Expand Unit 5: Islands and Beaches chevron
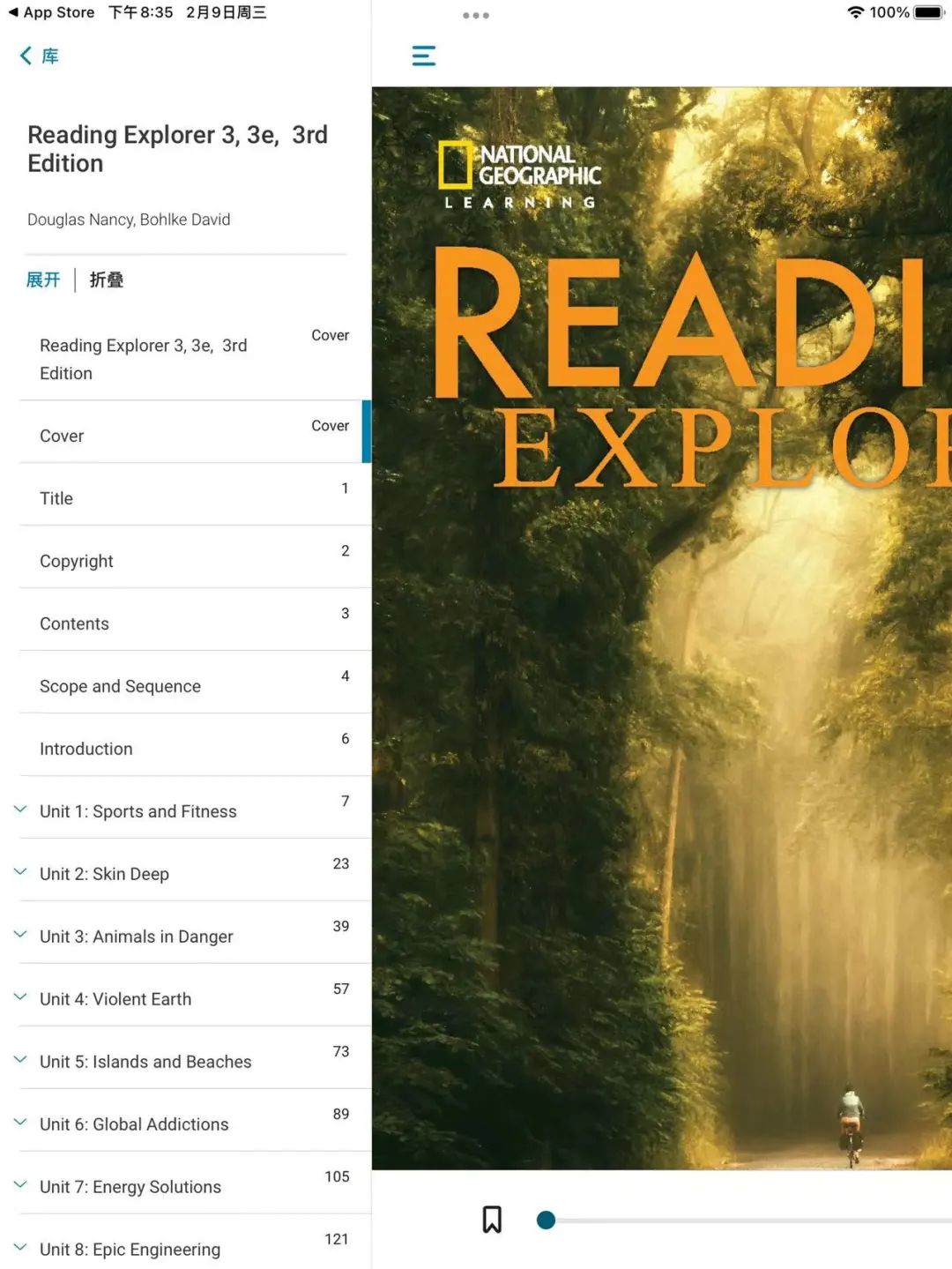The height and width of the screenshot is (1269, 952). [x=20, y=1060]
